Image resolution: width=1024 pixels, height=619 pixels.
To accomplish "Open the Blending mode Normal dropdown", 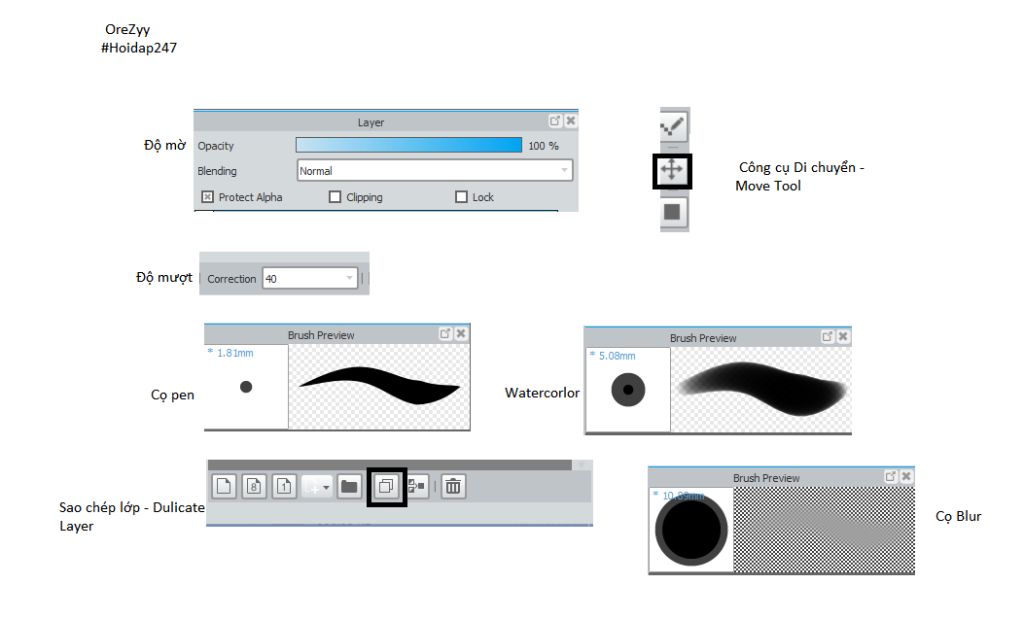I will 435,170.
